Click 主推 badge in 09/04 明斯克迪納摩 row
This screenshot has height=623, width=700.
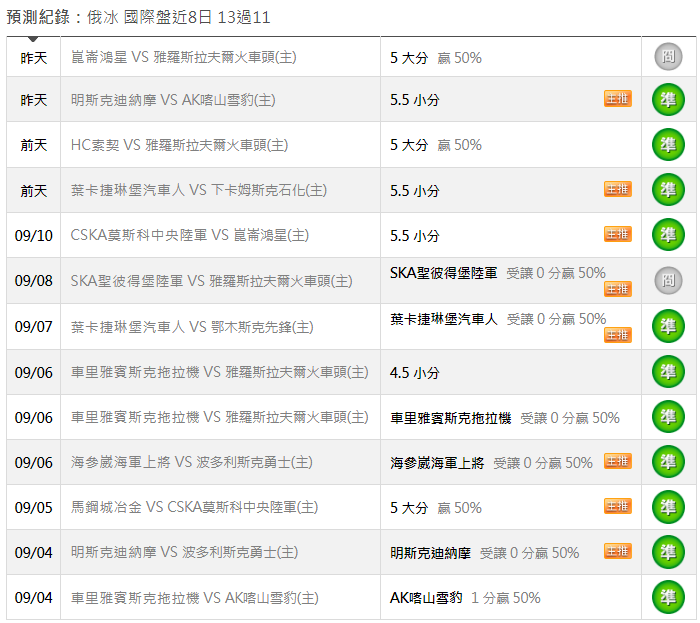617,551
